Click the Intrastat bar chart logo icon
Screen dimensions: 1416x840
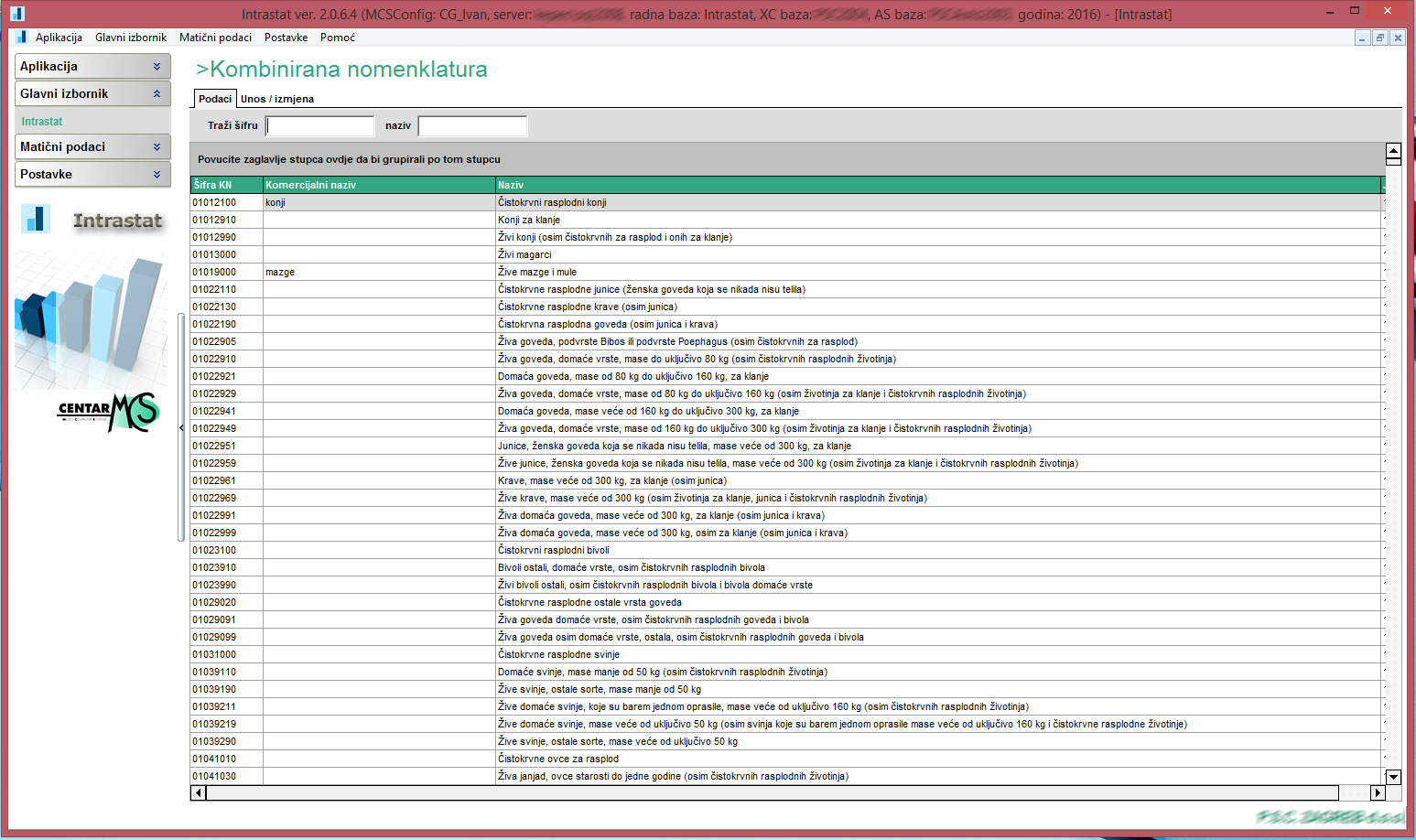coord(36,219)
